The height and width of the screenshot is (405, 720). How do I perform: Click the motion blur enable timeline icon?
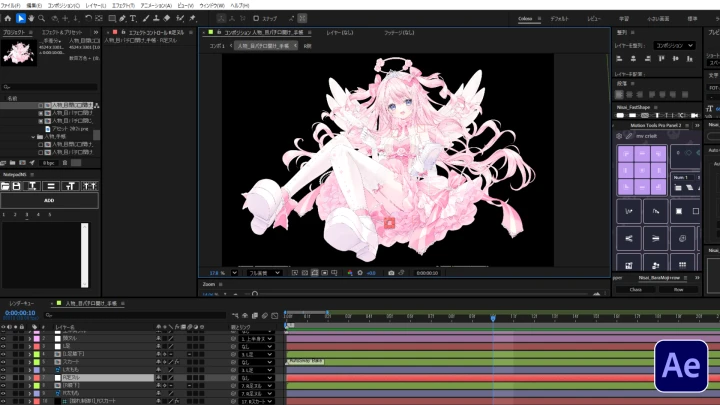(x=265, y=315)
